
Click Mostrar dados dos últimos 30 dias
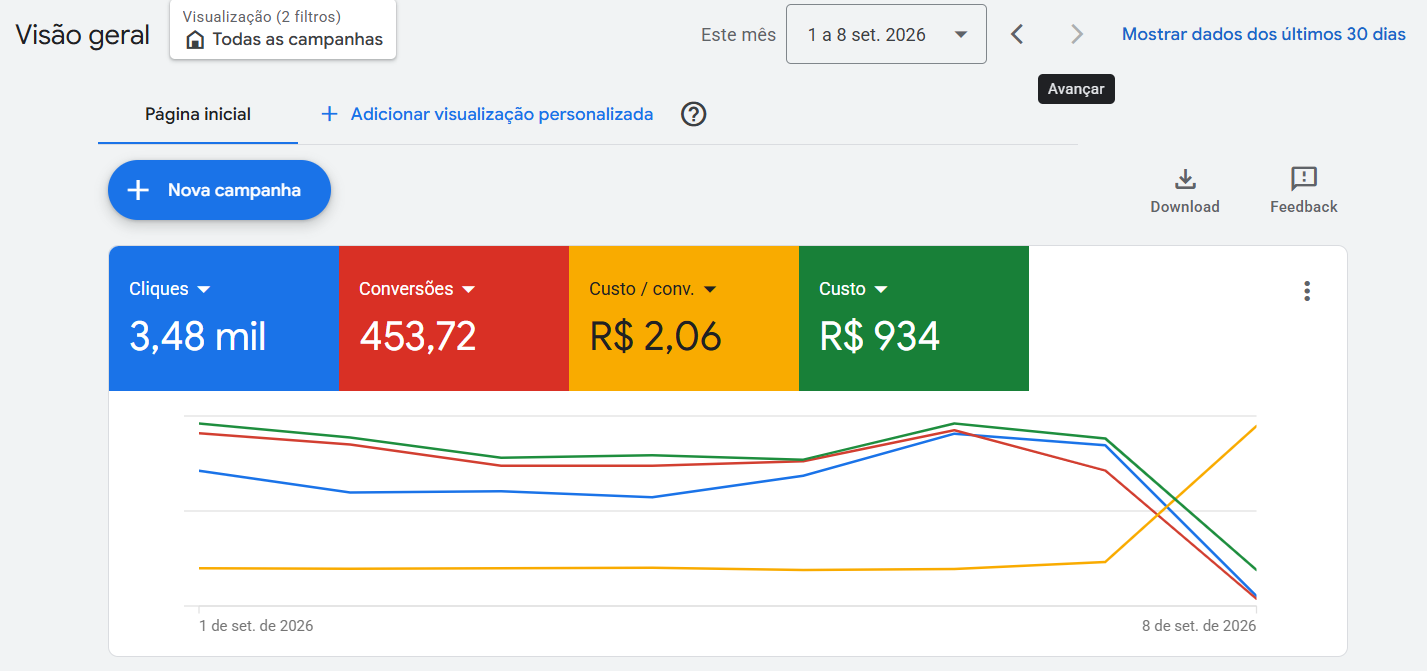pos(1264,34)
